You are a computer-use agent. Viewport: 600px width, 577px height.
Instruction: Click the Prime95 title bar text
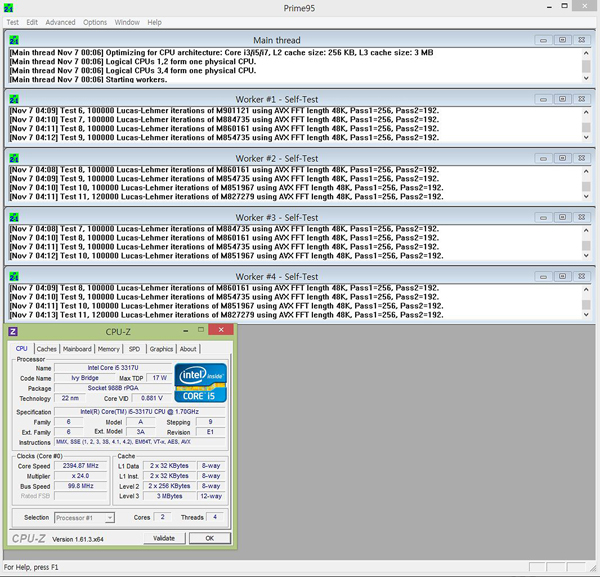(299, 8)
